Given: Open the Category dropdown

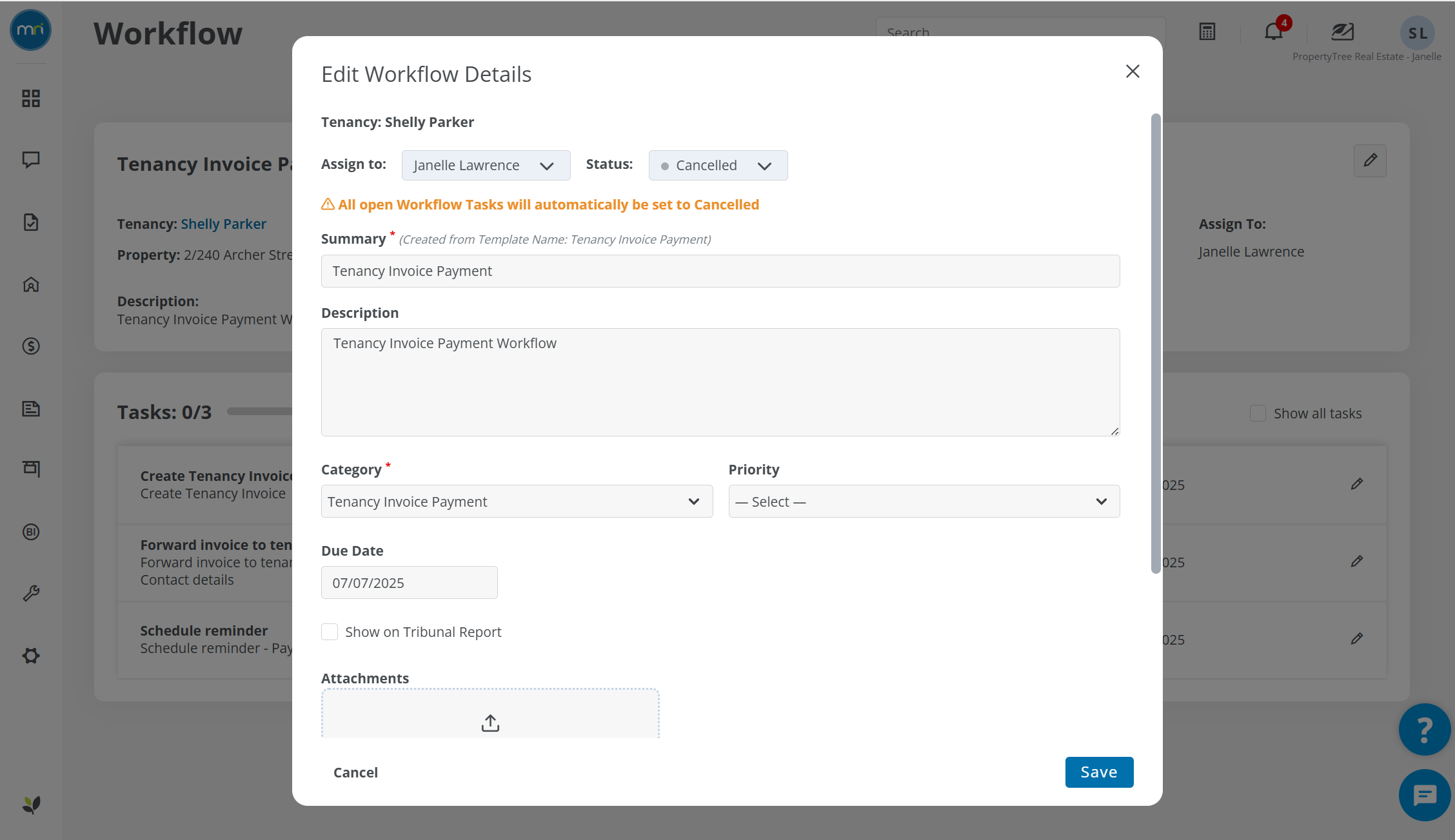Looking at the screenshot, I should click(517, 502).
